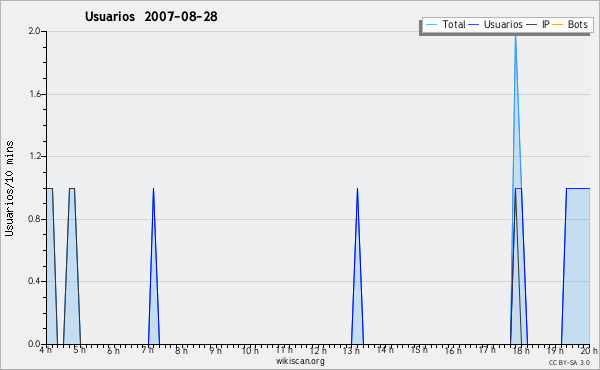
Task: Click the '20 h' x-axis label
Action: [x=589, y=350]
